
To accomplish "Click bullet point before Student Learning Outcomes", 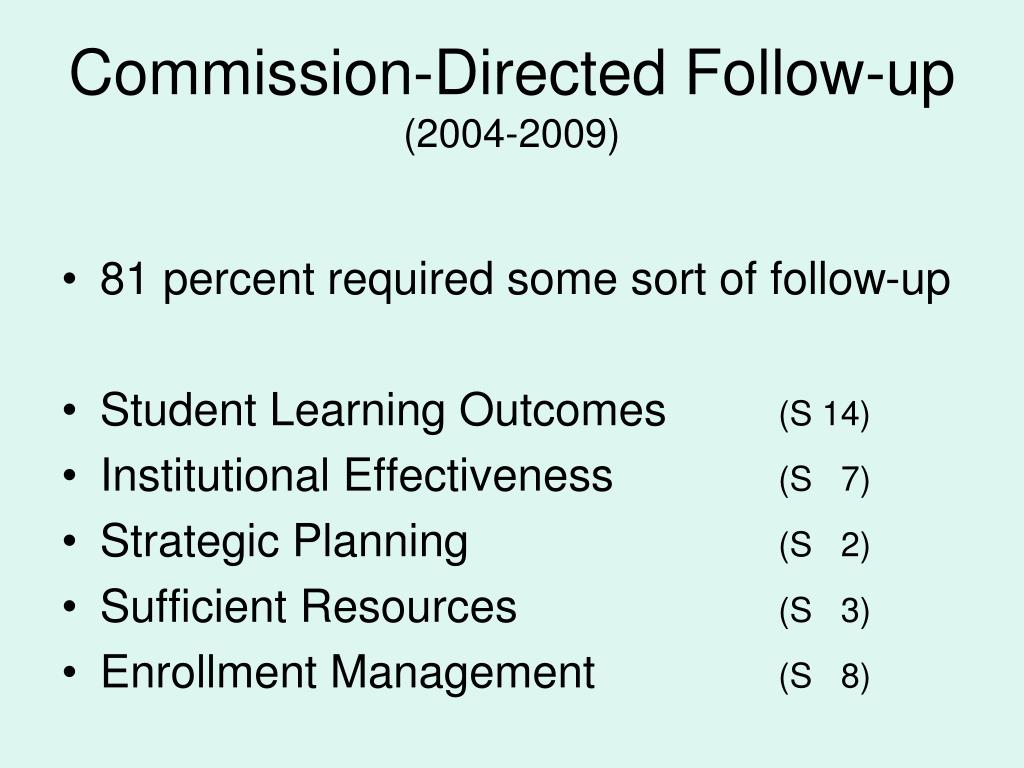I will coord(70,411).
